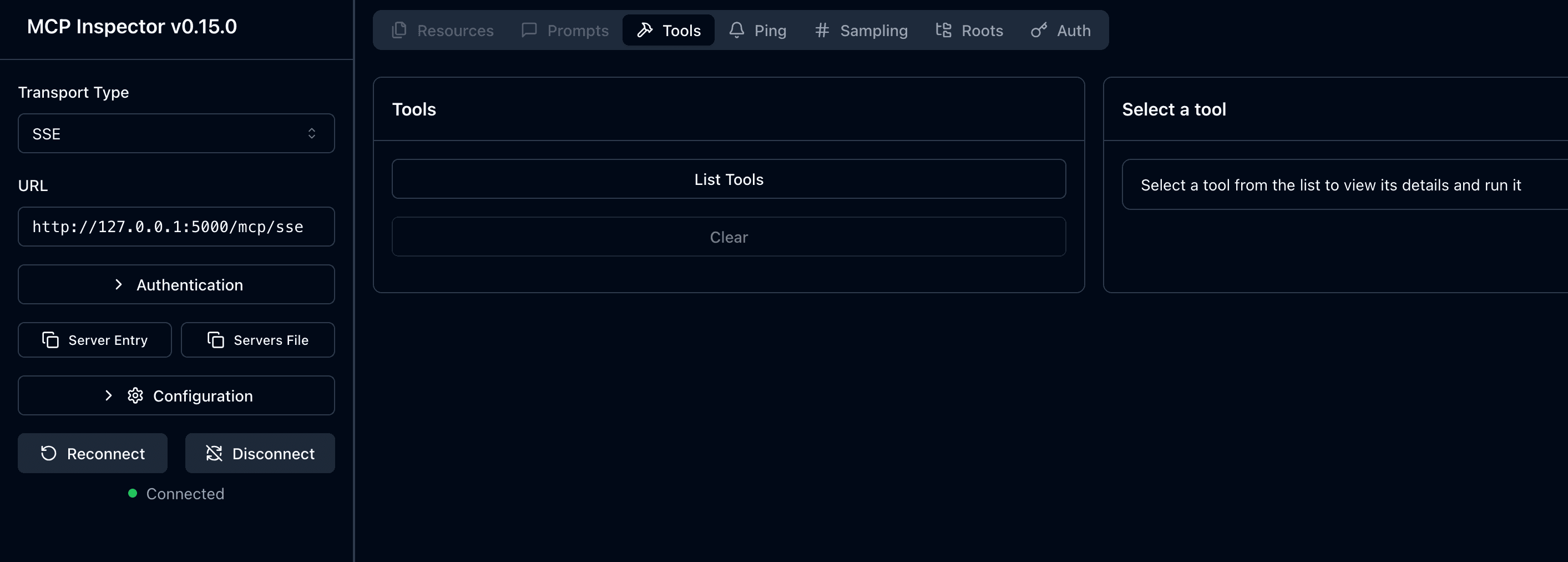
Task: Click the chevron before Configuration gear
Action: [x=108, y=395]
